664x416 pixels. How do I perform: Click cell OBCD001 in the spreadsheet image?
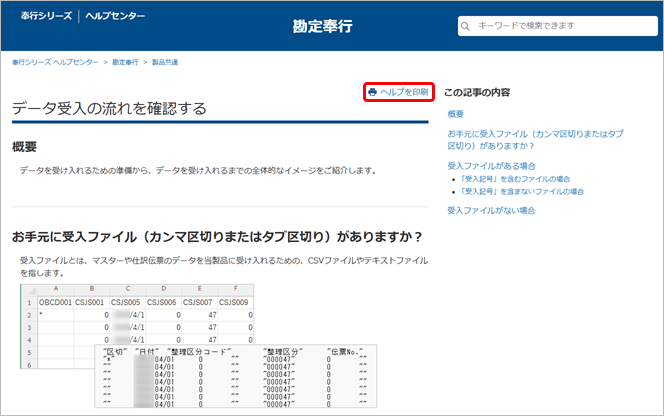pos(55,302)
